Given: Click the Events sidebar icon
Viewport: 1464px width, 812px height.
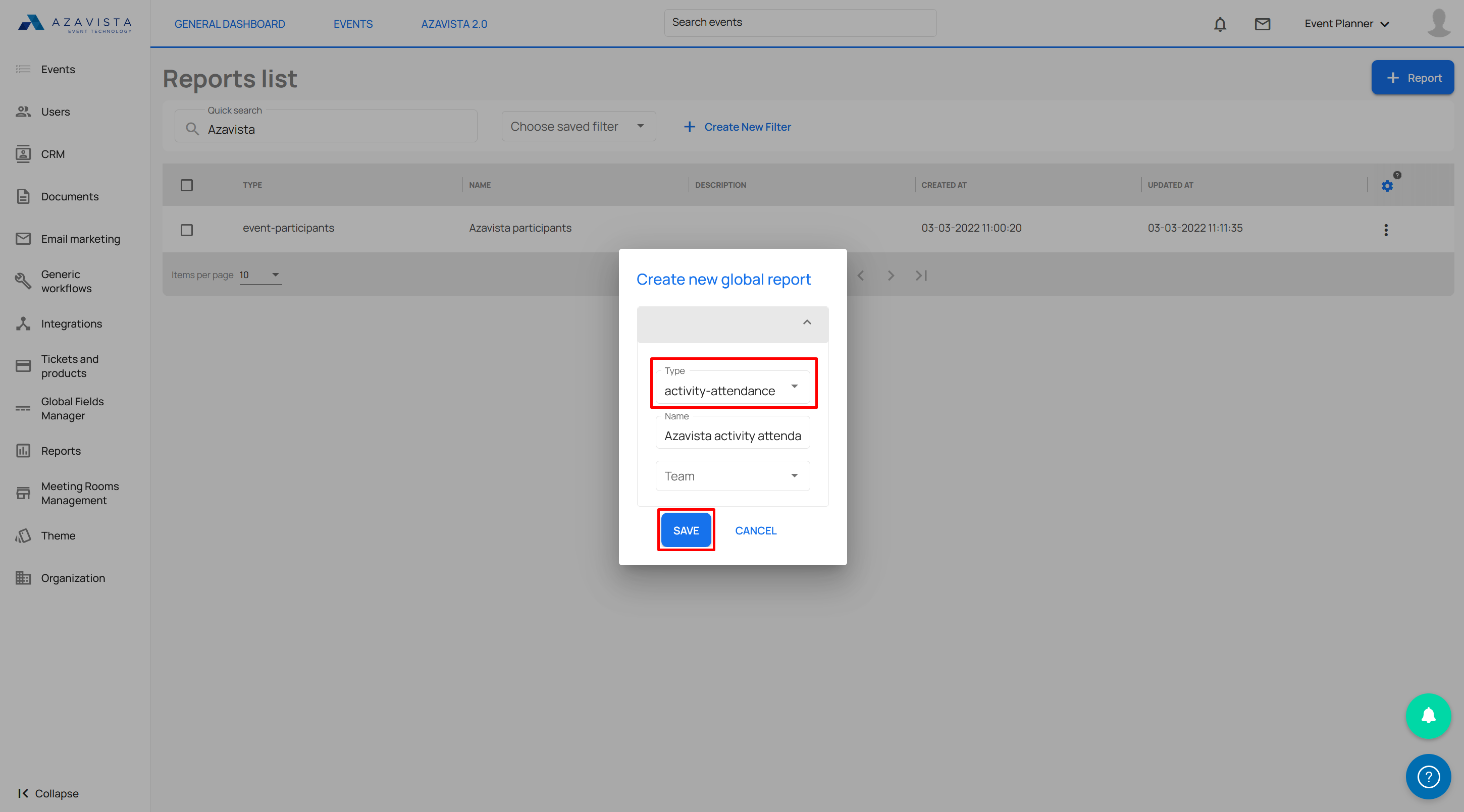Looking at the screenshot, I should pyautogui.click(x=23, y=69).
